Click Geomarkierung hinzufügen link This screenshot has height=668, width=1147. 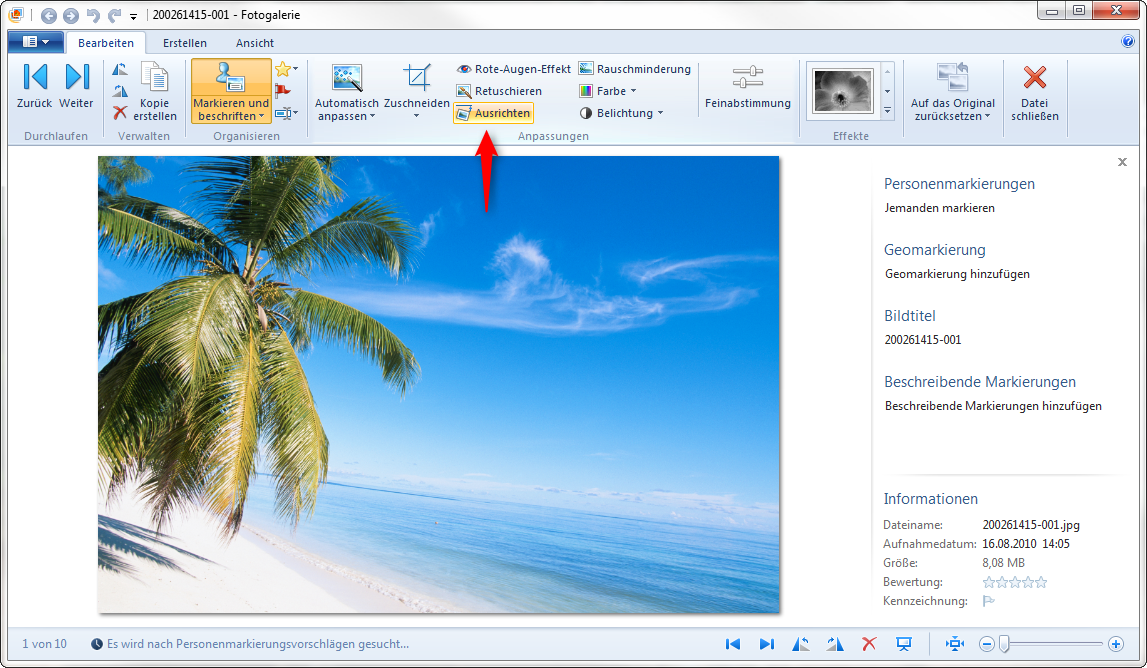[957, 273]
